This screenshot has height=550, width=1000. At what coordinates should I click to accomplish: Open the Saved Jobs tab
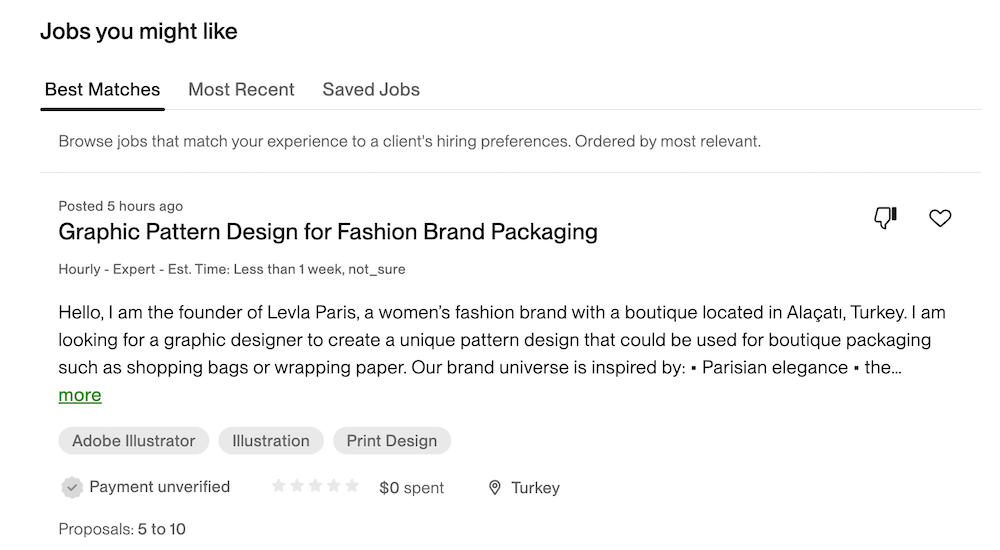[371, 89]
